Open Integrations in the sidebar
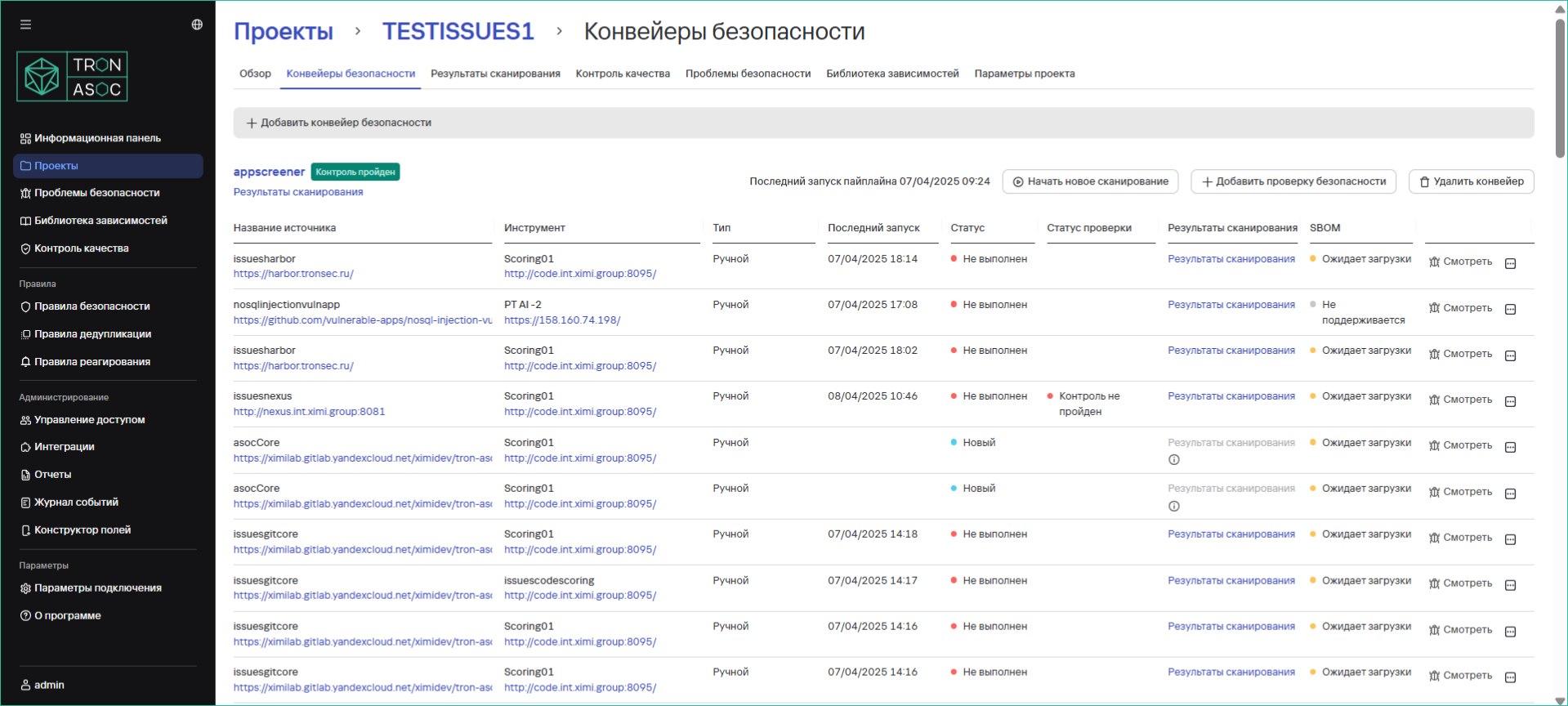The image size is (1568, 706). pos(64,447)
